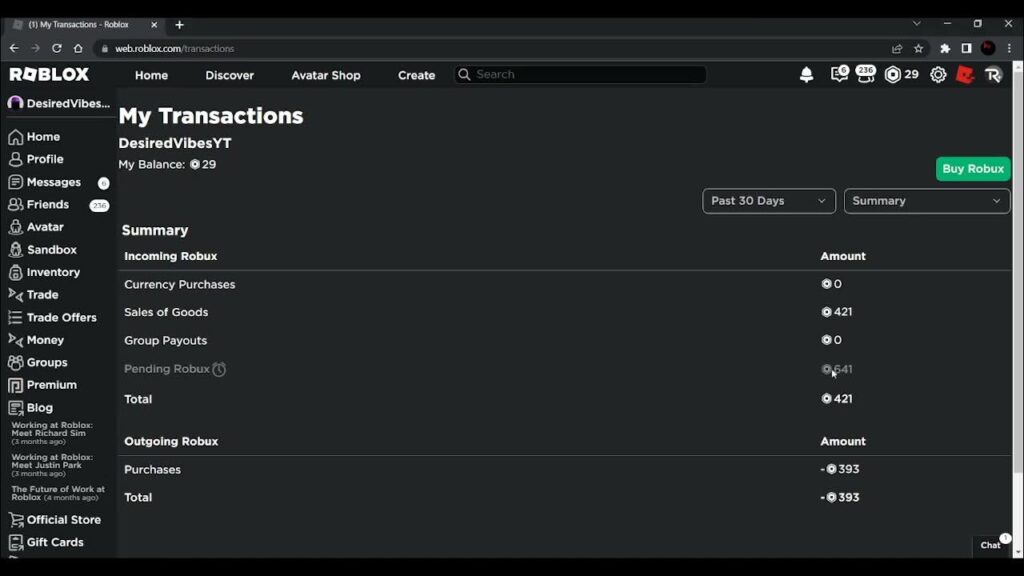This screenshot has width=1024, height=576.
Task: Open Discover in top navigation
Action: tap(230, 75)
